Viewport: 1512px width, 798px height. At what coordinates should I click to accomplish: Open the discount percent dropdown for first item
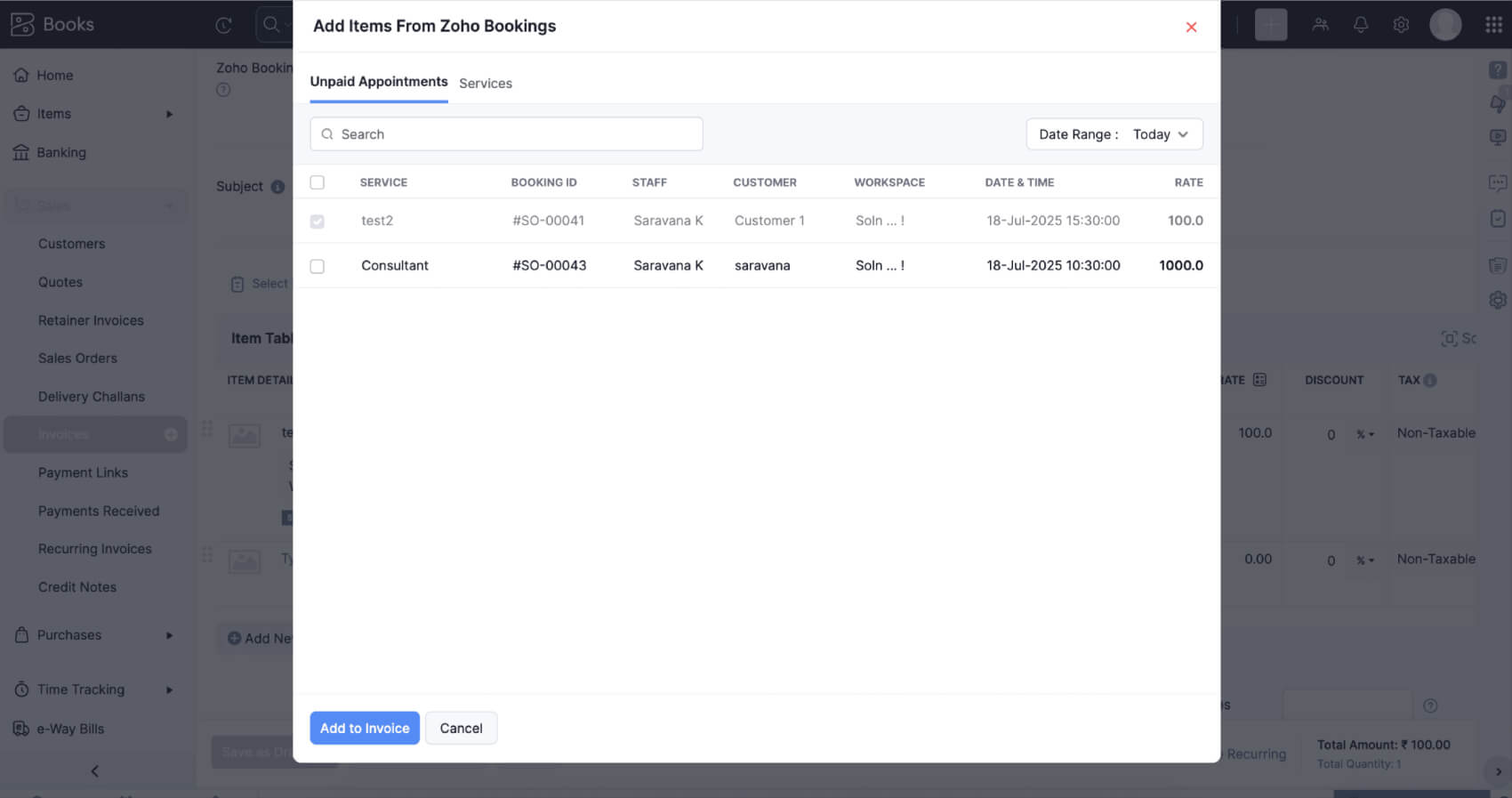1365,434
